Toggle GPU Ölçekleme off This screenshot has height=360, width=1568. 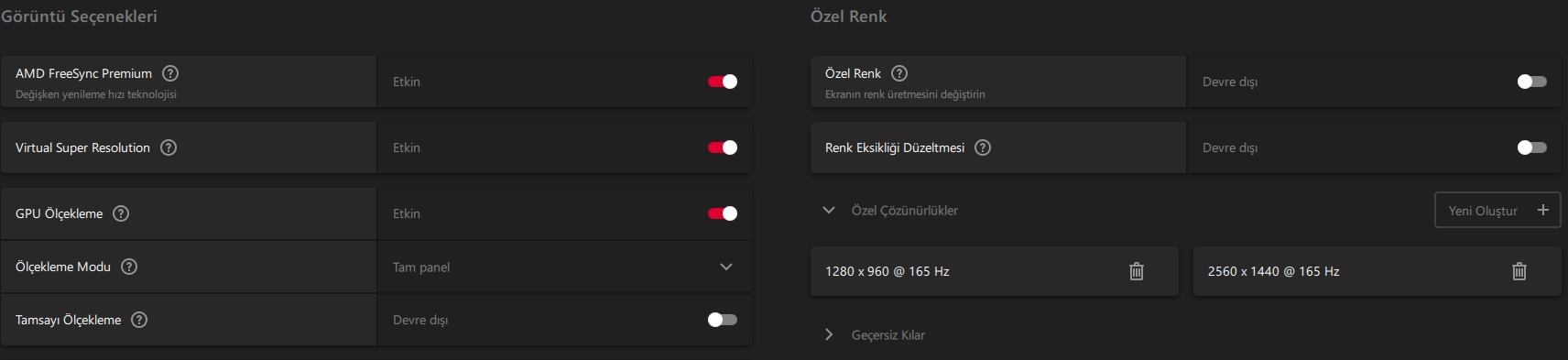coord(723,213)
